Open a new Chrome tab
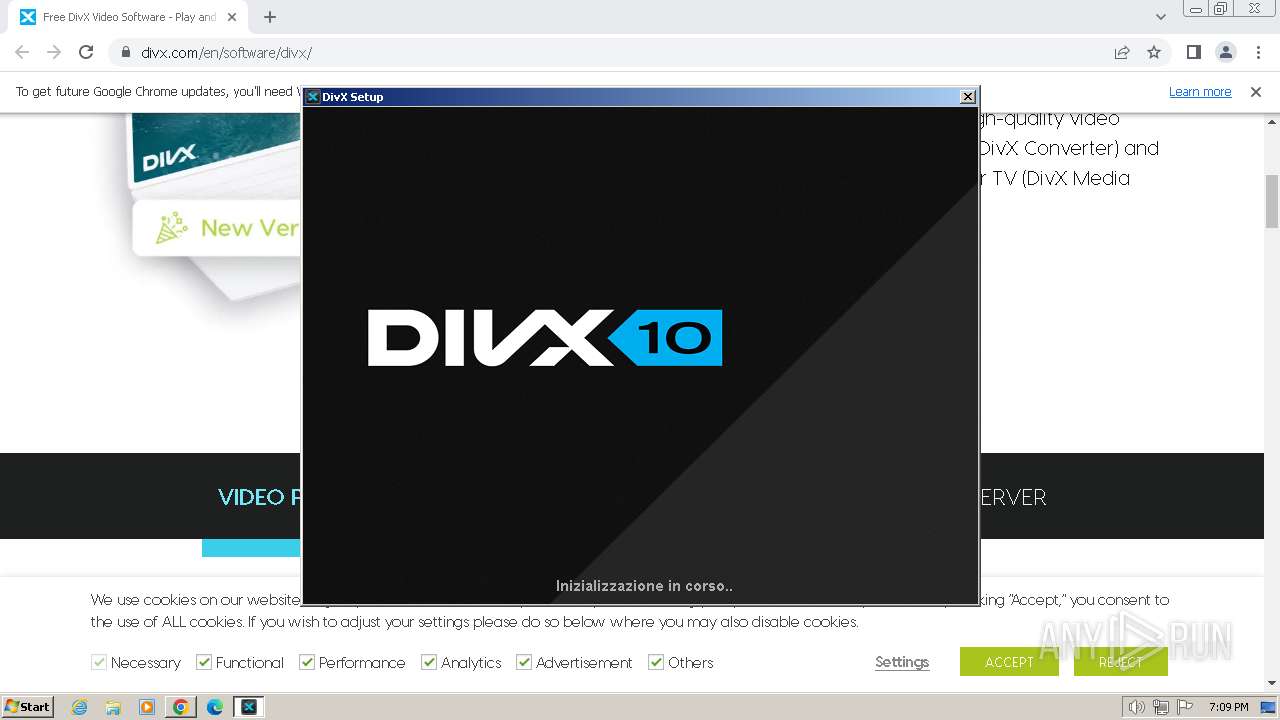The height and width of the screenshot is (720, 1280). point(270,17)
